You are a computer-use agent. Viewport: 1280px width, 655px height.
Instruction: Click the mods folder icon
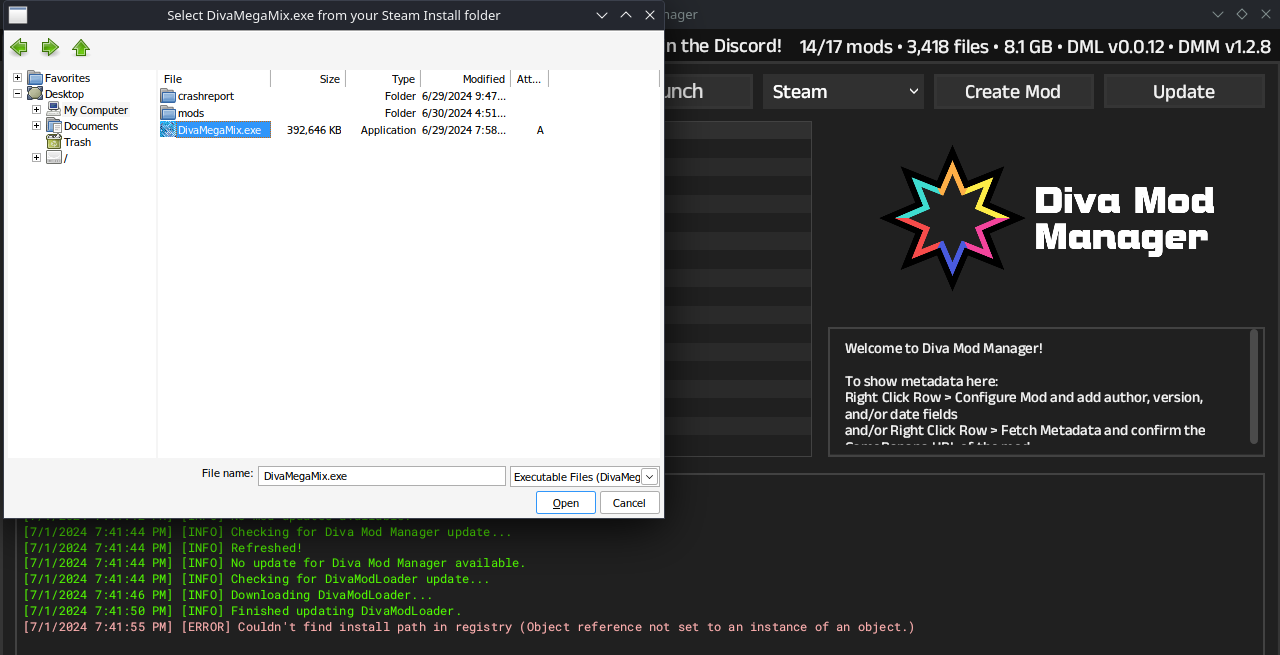click(x=168, y=113)
